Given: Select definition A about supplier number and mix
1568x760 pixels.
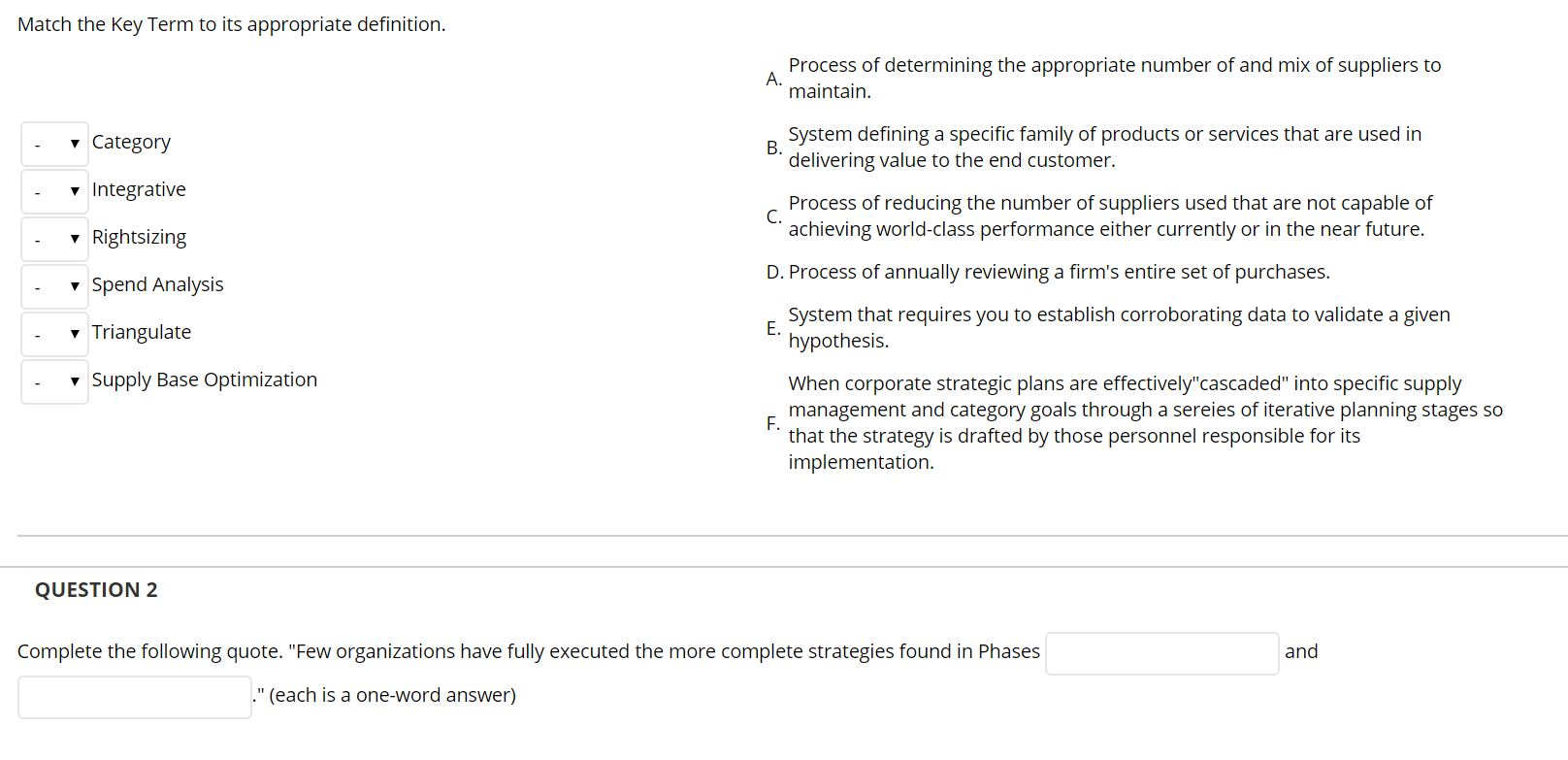Looking at the screenshot, I should click(1114, 78).
